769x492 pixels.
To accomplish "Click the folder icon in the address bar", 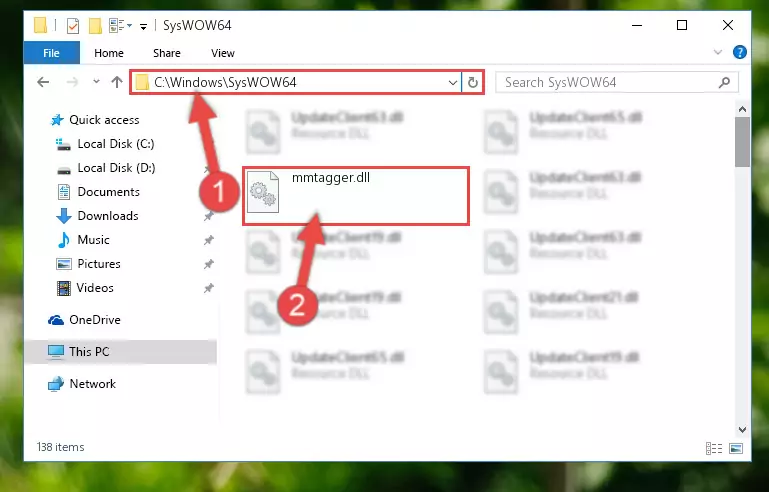I will (x=142, y=82).
